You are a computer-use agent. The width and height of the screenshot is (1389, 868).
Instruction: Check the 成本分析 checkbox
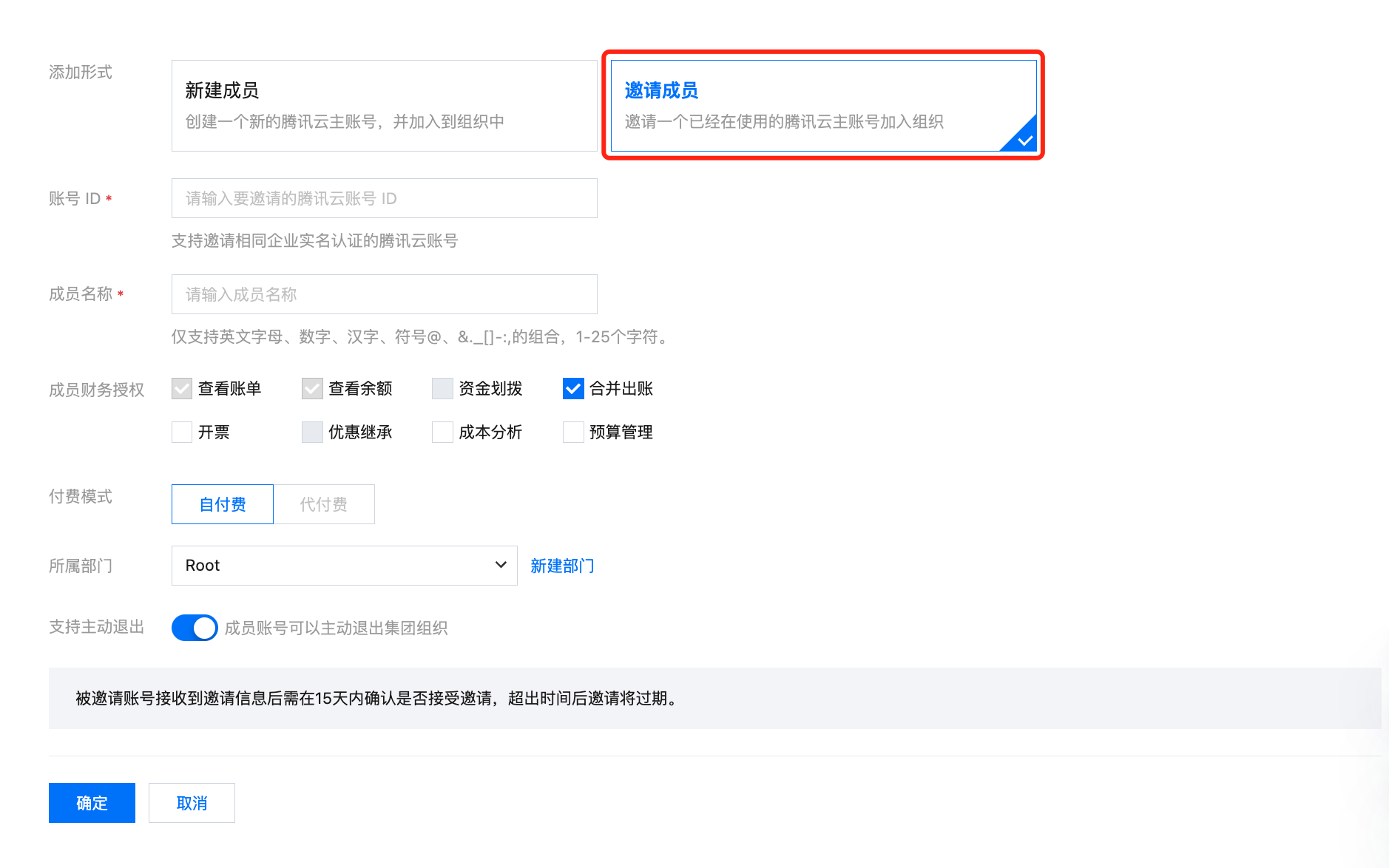click(442, 432)
